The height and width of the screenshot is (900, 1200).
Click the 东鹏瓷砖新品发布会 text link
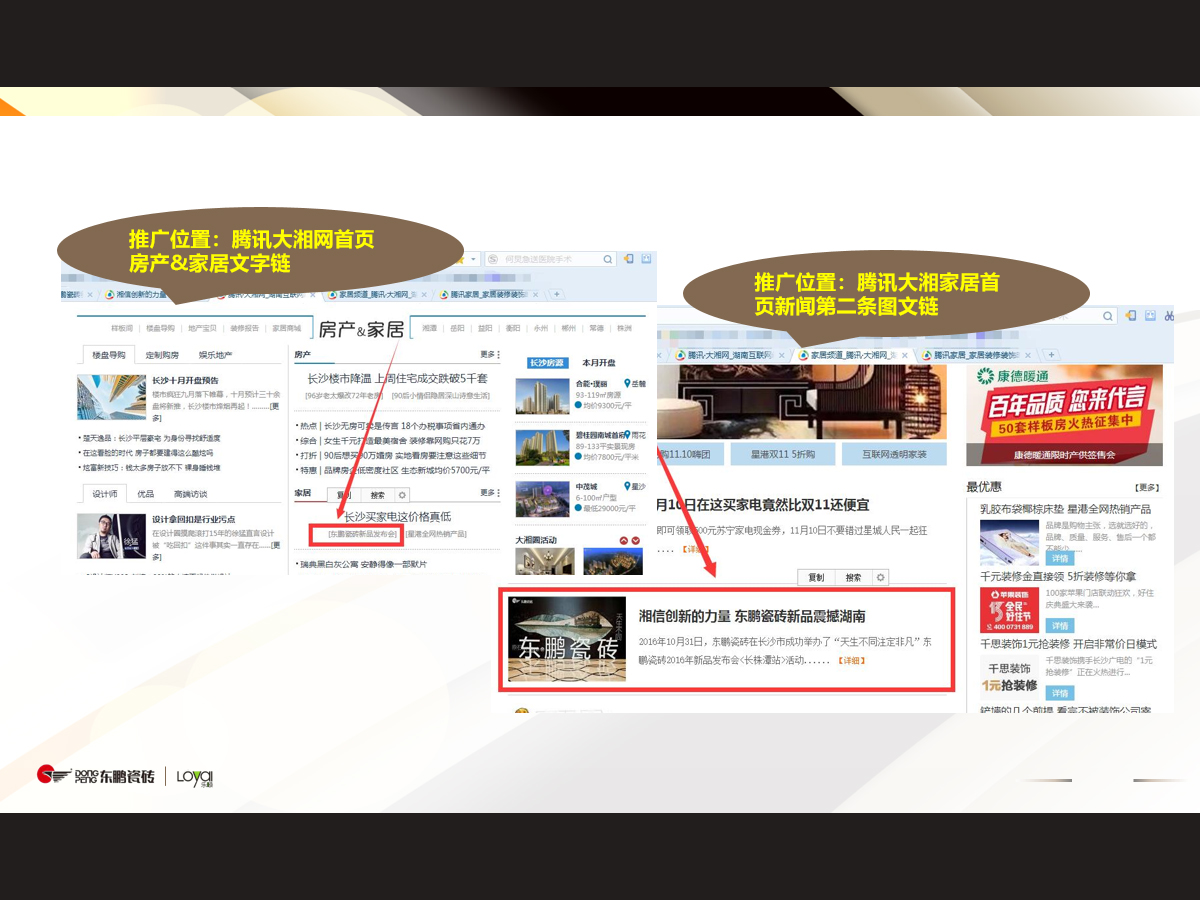[x=362, y=534]
